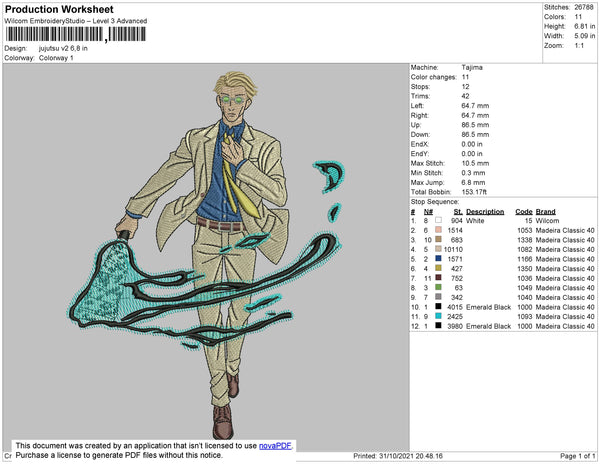
Task: Click the Page 1 of 1 footer
Action: click(x=578, y=456)
